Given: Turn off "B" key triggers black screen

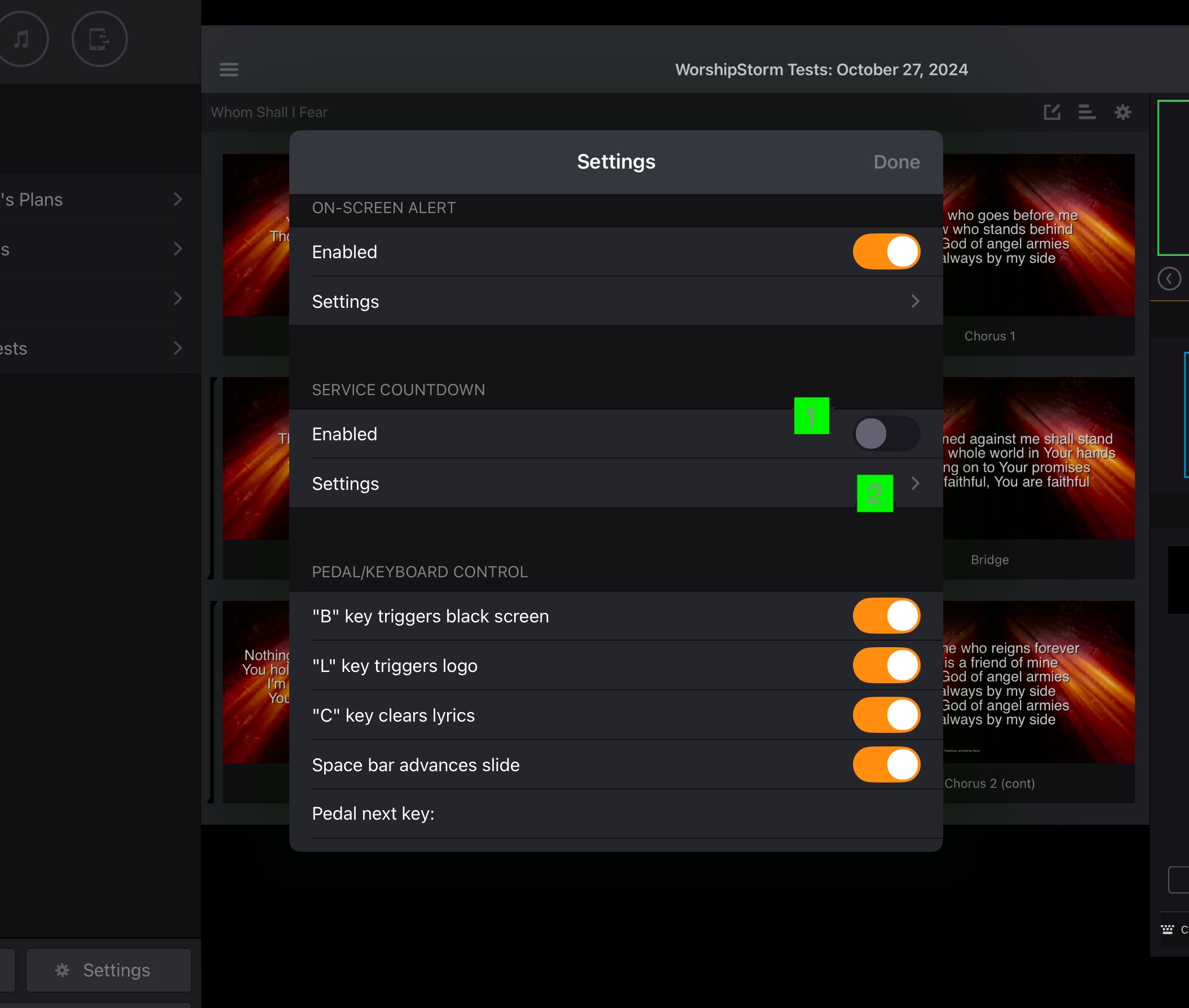Looking at the screenshot, I should (886, 616).
